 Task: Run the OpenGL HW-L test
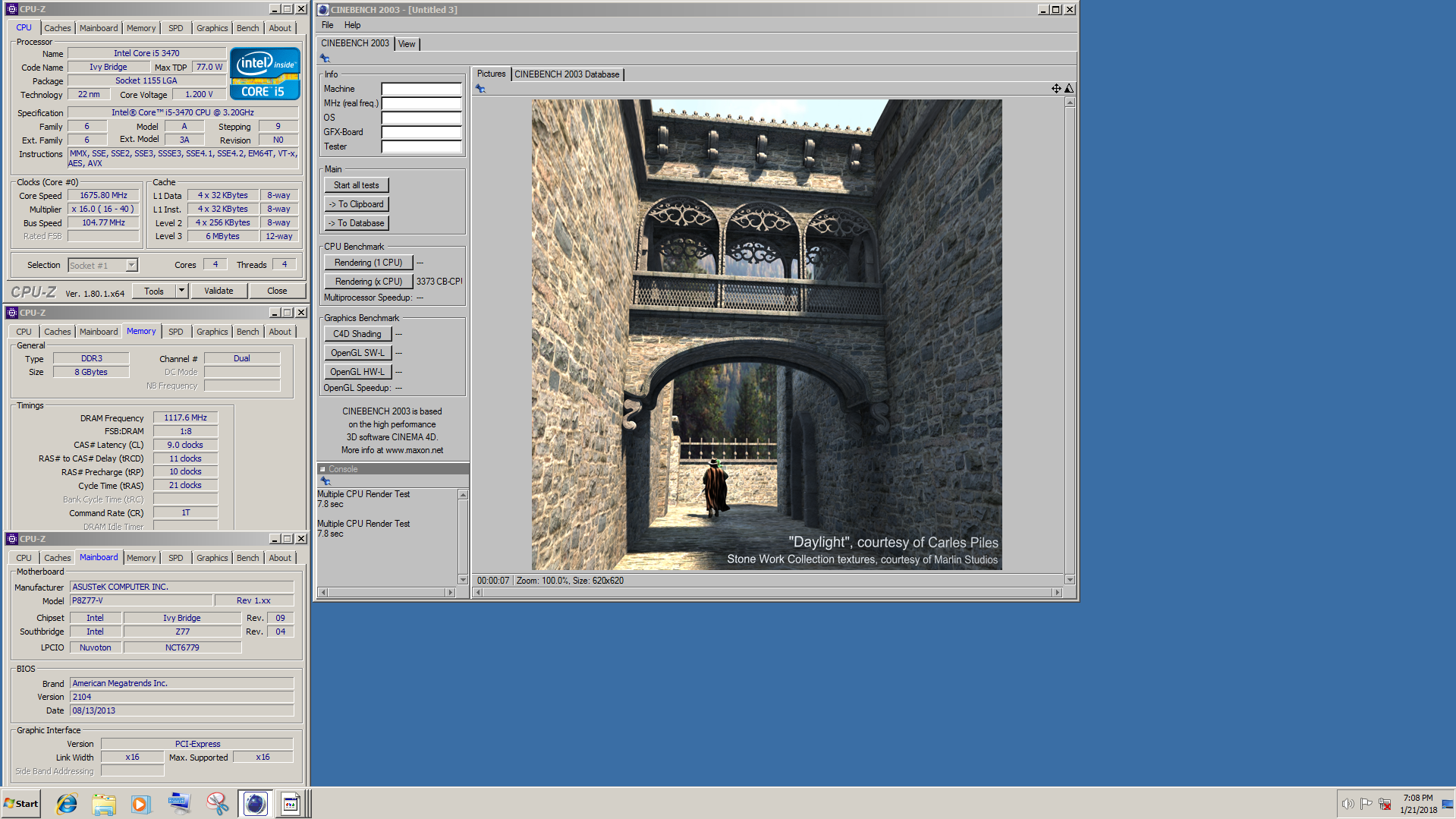357,372
